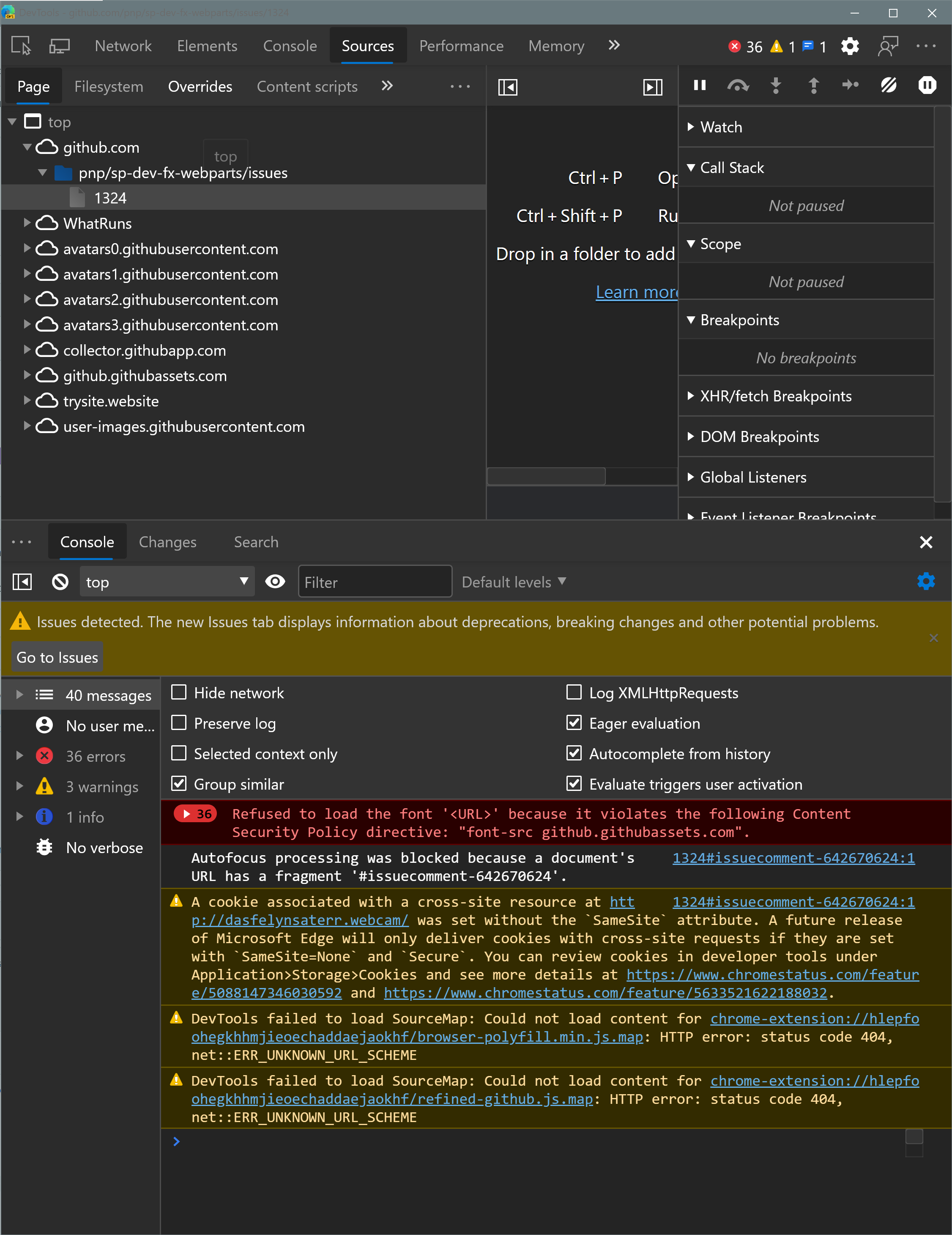Click the step over debugger icon

tap(738, 85)
